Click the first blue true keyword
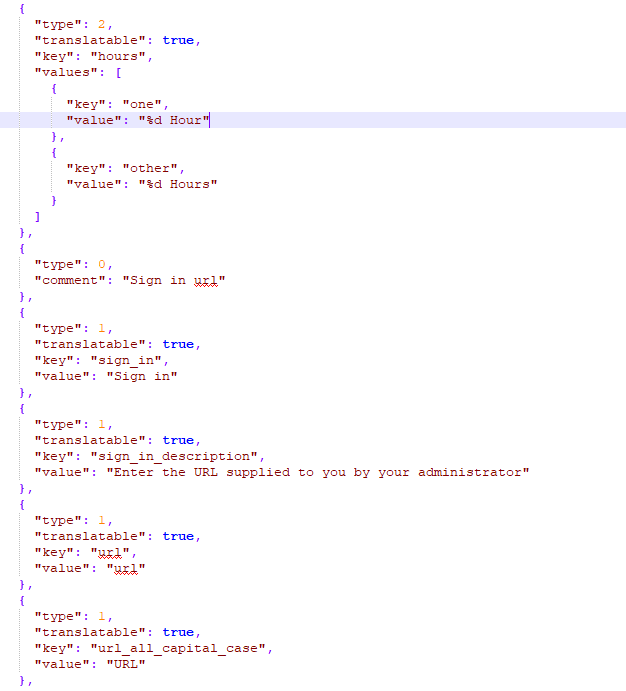The image size is (626, 691). click(x=178, y=41)
